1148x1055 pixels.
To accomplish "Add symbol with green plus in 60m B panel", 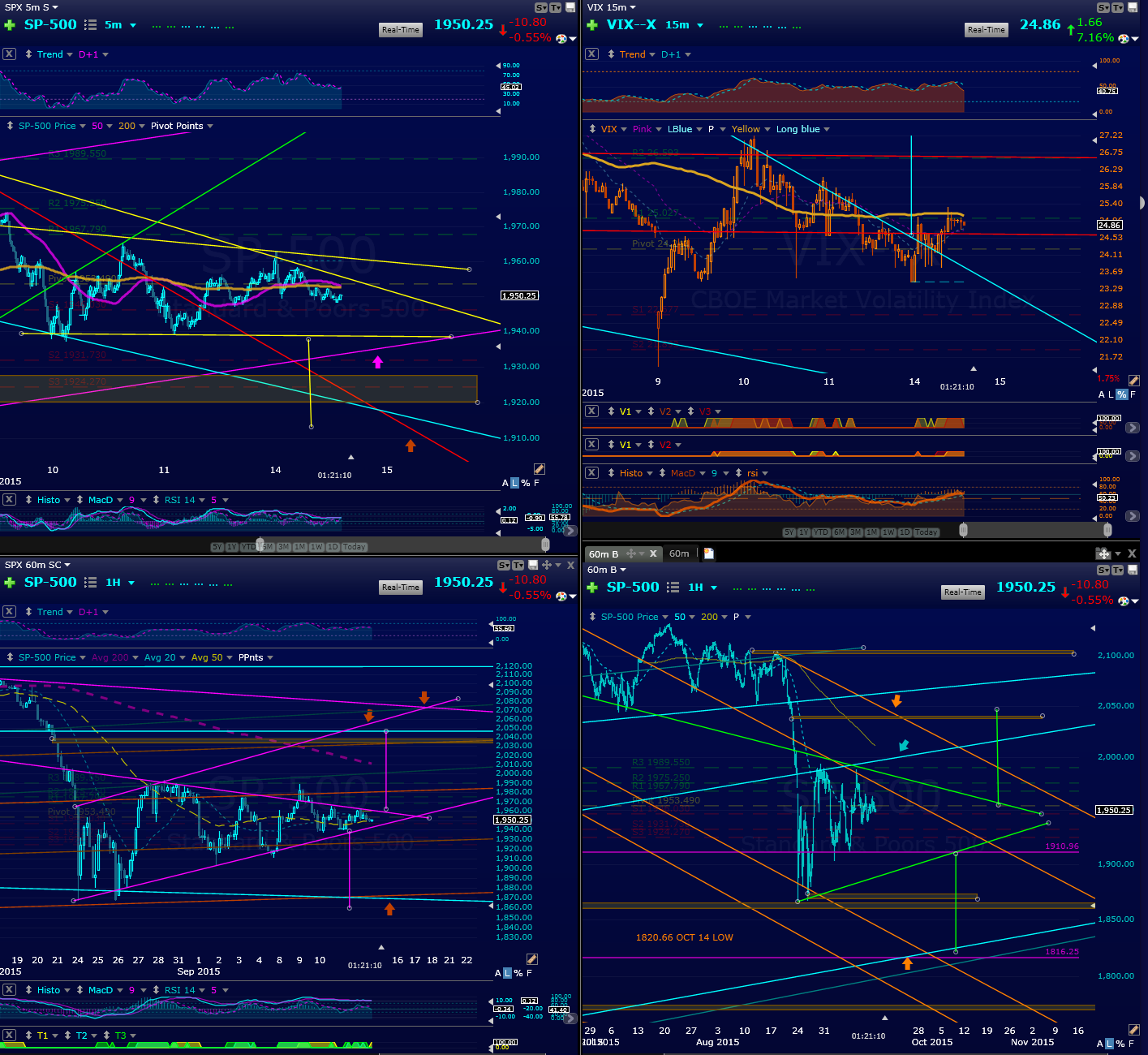I will click(x=592, y=588).
